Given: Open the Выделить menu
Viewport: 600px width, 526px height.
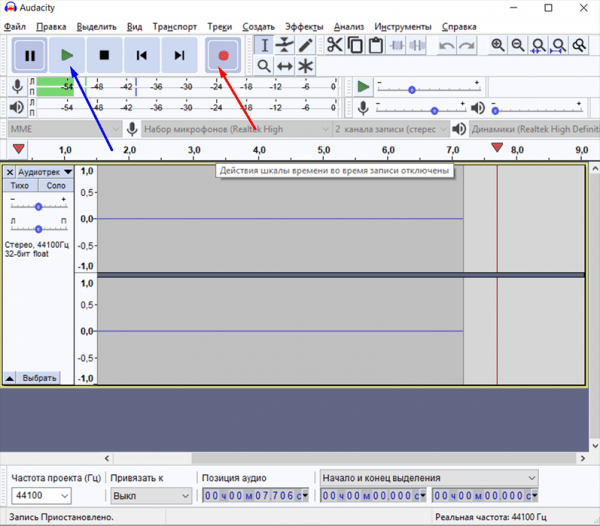Looking at the screenshot, I should (96, 27).
